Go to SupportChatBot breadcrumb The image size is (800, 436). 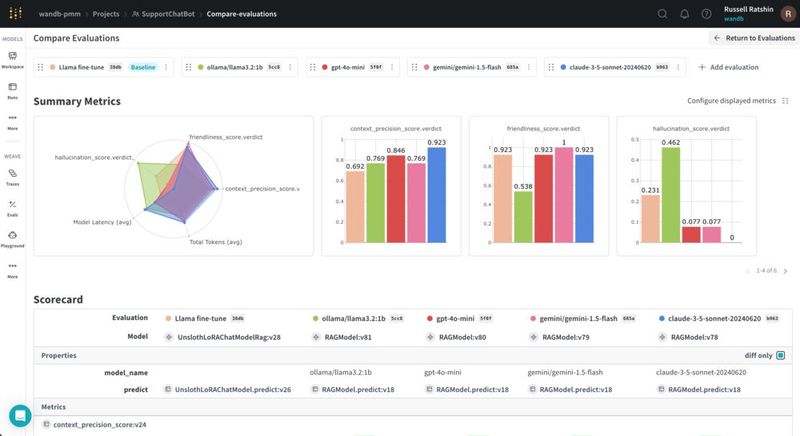tap(163, 14)
